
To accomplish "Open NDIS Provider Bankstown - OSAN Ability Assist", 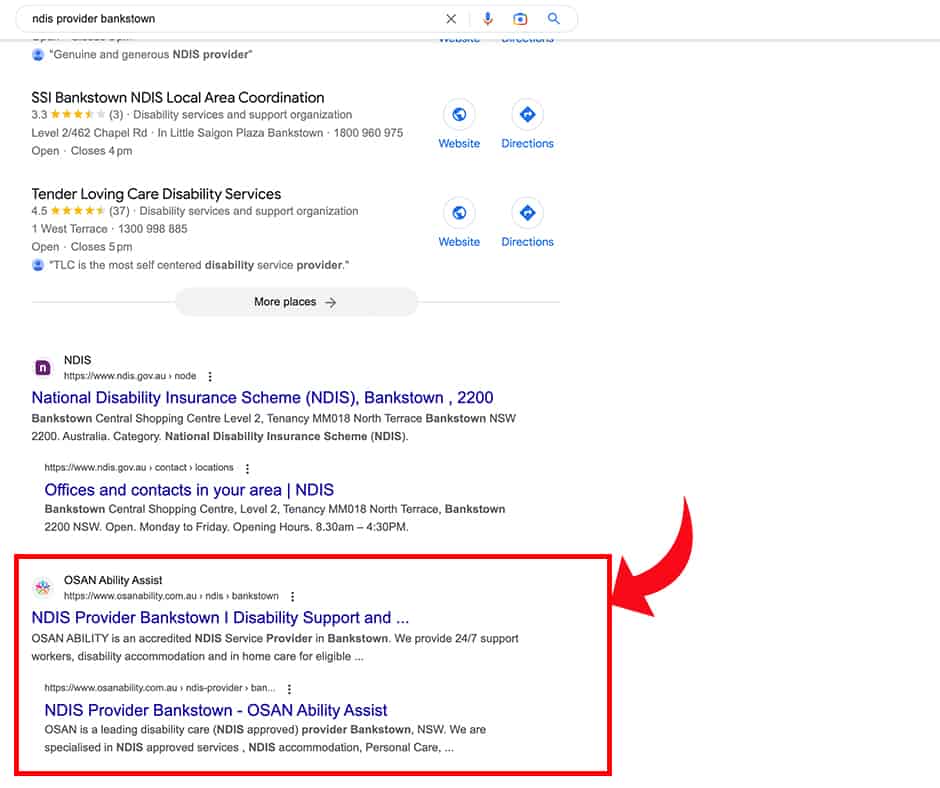I will 216,710.
